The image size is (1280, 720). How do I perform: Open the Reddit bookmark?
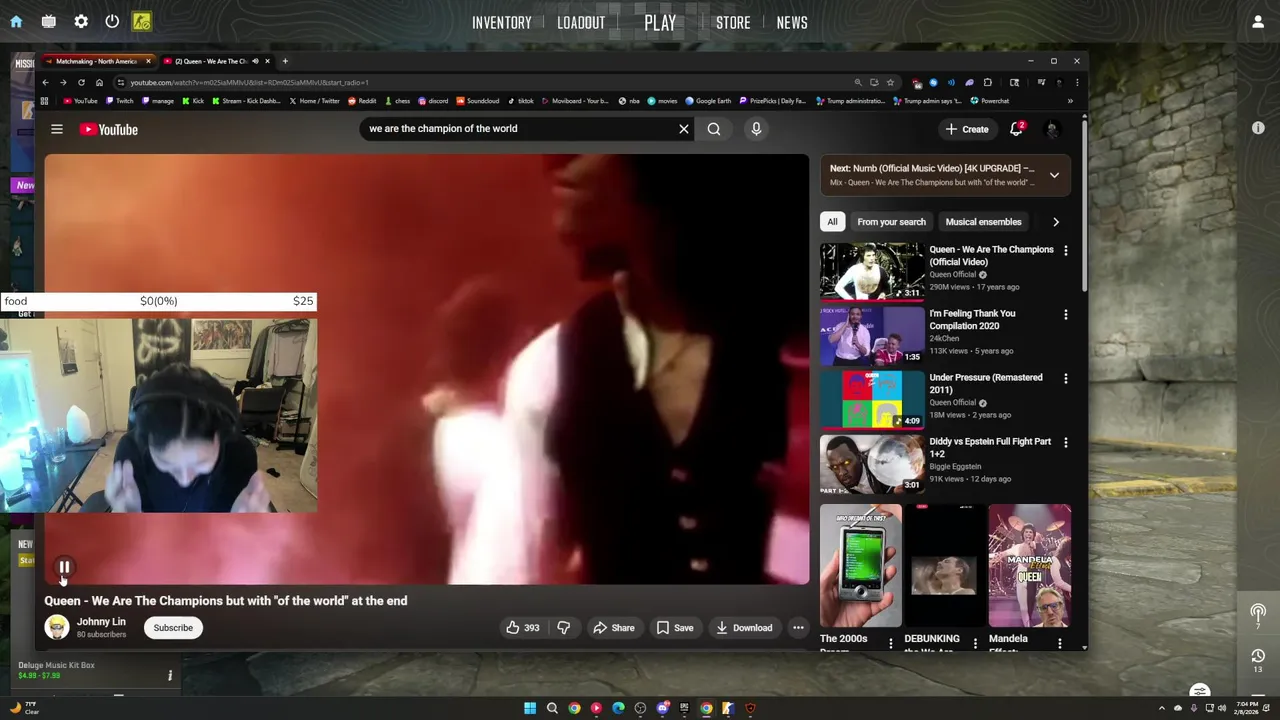point(362,101)
